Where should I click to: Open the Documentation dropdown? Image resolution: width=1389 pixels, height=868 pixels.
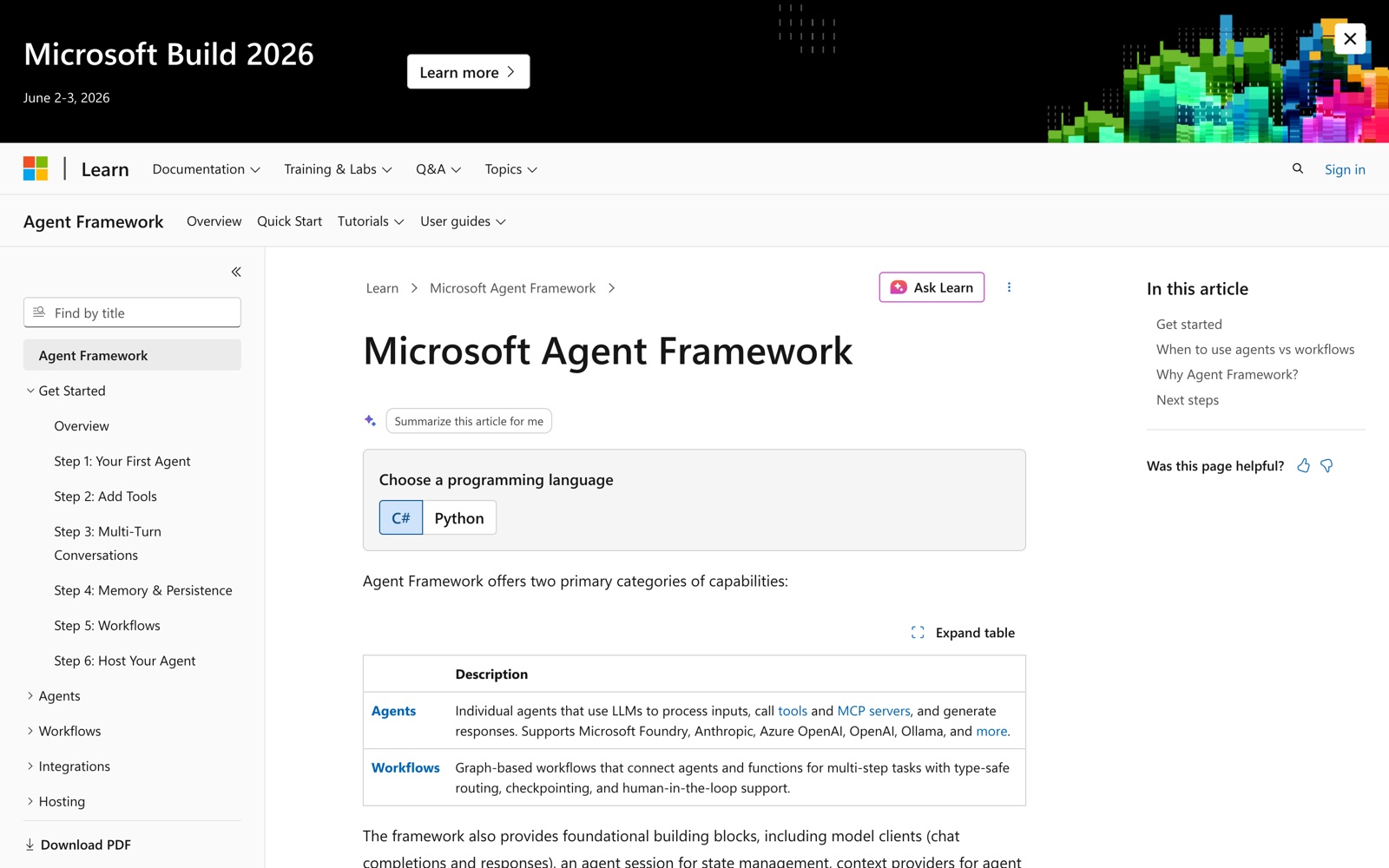click(207, 169)
